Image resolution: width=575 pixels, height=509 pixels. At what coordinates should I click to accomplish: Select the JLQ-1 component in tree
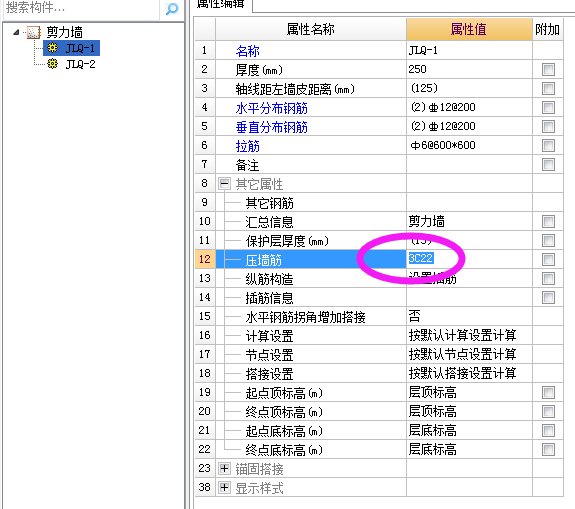(x=80, y=48)
